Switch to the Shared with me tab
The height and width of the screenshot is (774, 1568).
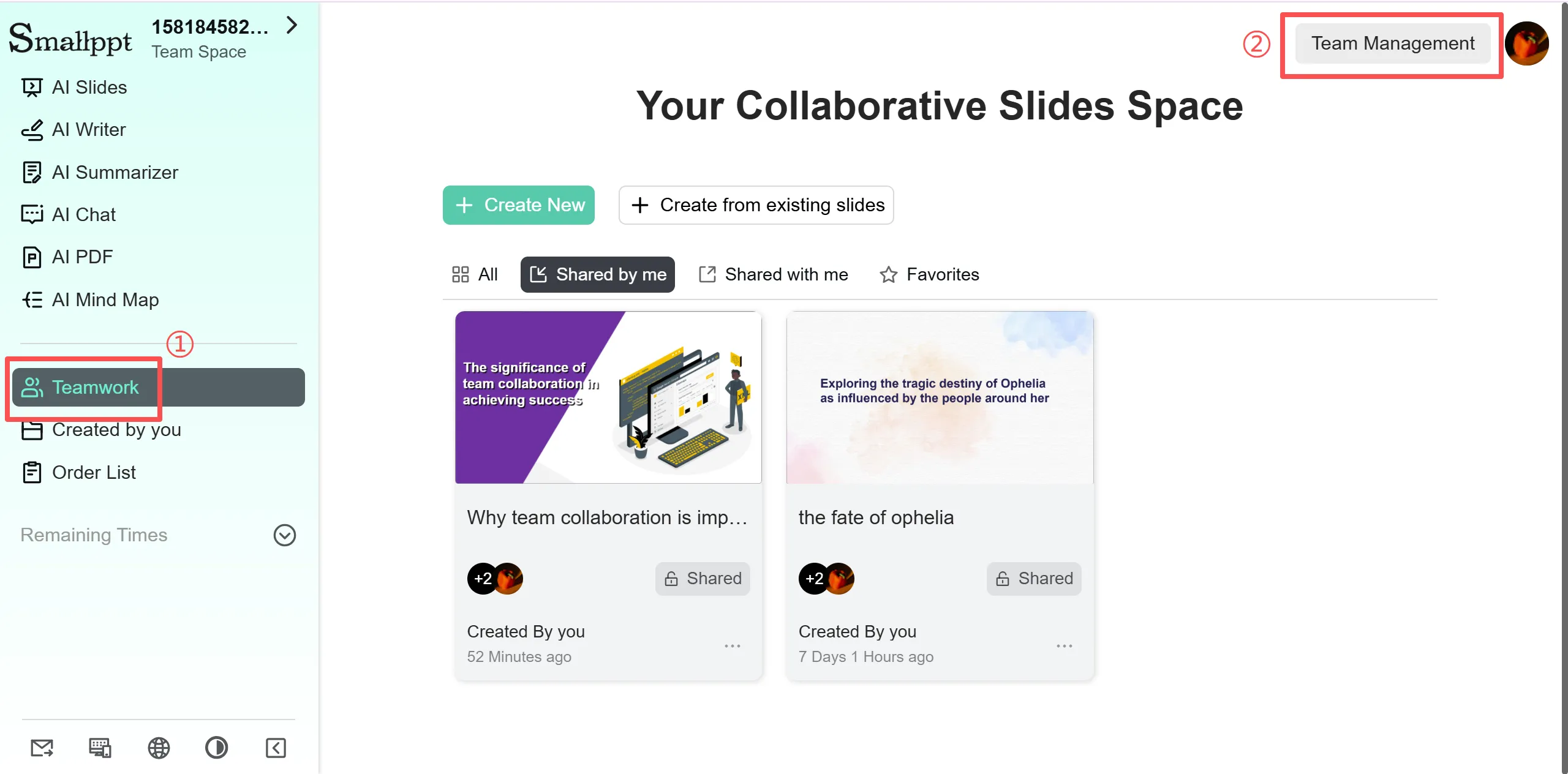[774, 275]
